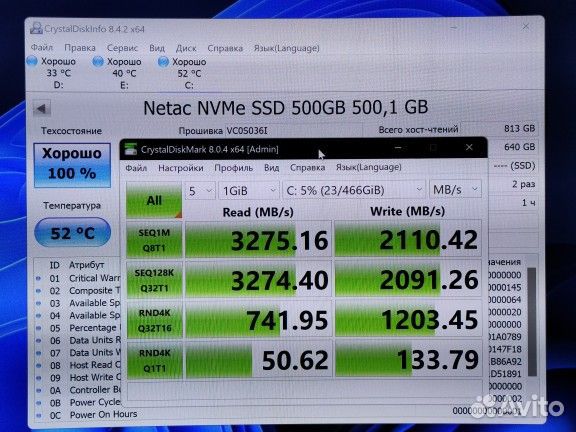
Task: Click SEQ1M read result 3275.16
Action: point(259,240)
